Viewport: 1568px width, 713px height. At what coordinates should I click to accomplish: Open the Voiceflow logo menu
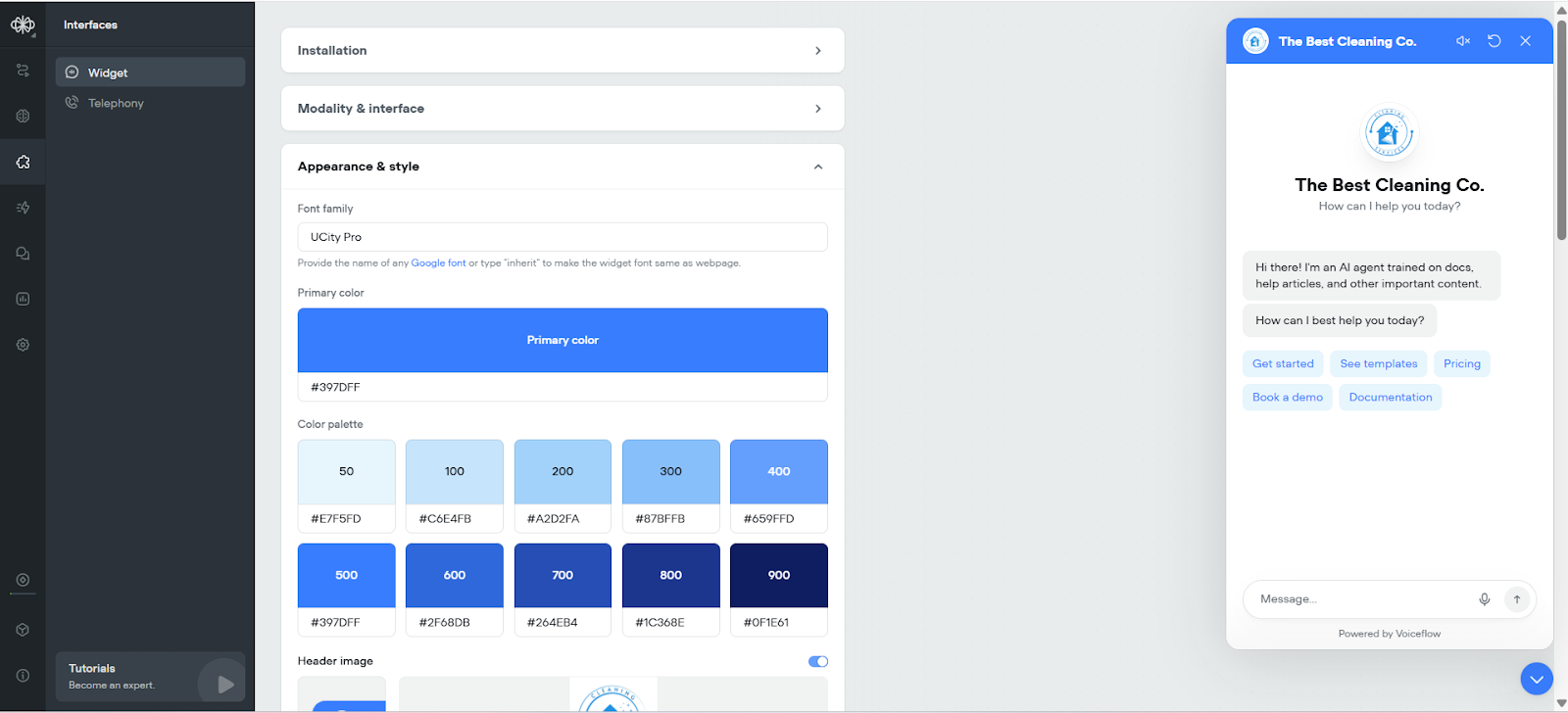click(x=23, y=24)
